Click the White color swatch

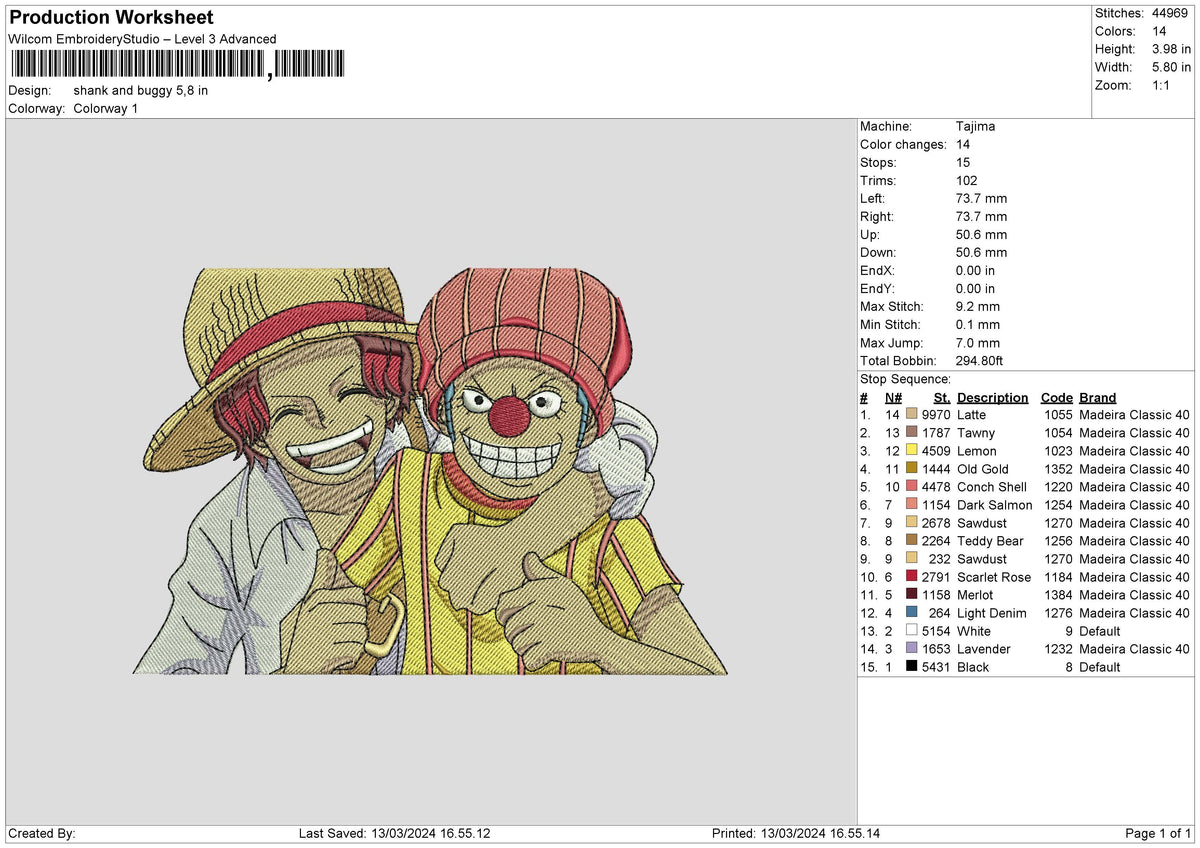click(911, 631)
